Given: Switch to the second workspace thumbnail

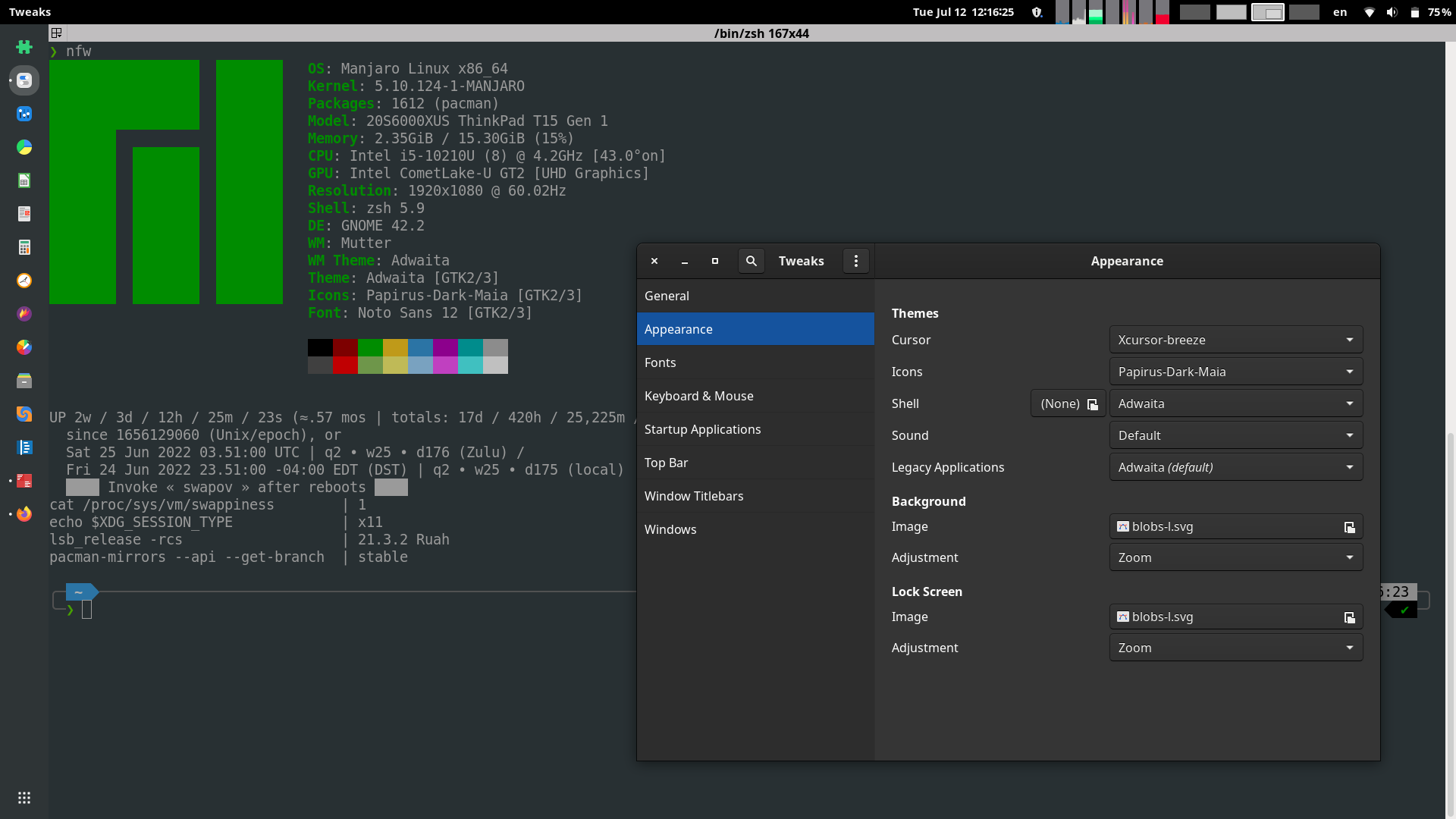Looking at the screenshot, I should click(x=1232, y=12).
